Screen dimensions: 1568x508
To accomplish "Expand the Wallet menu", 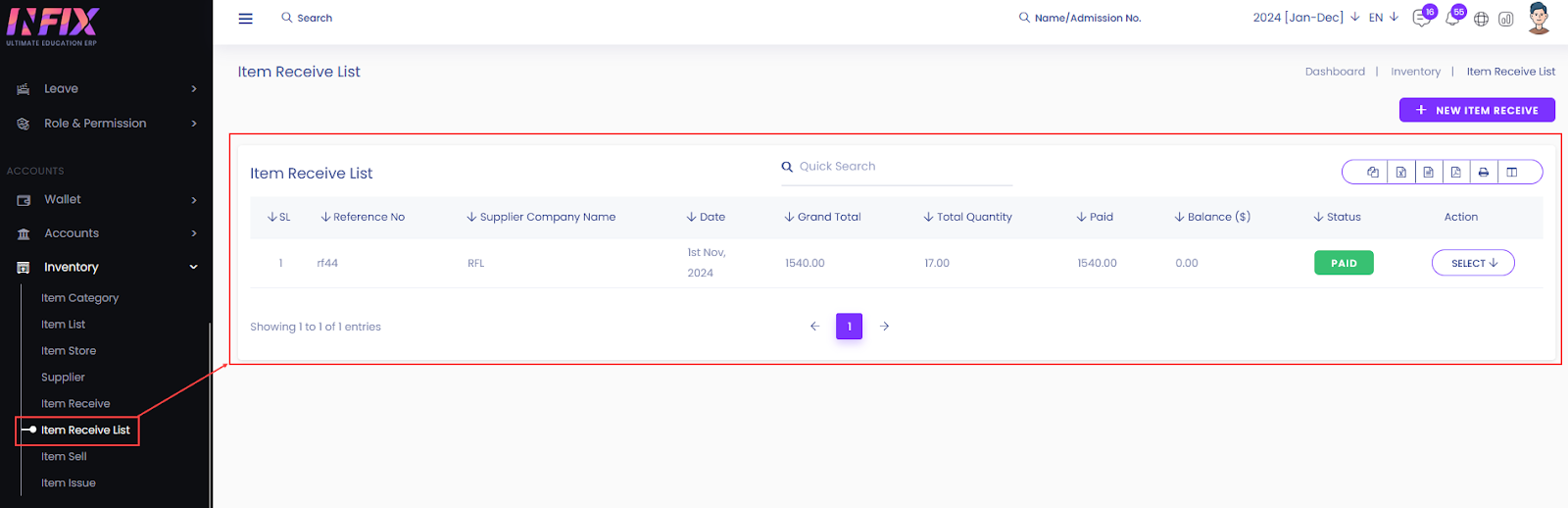I will [106, 199].
